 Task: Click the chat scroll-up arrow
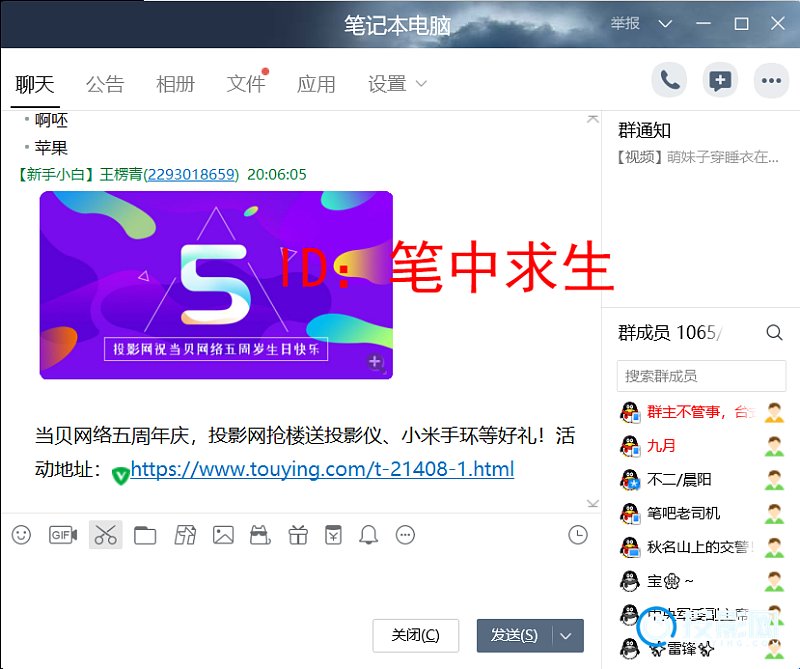[x=592, y=119]
